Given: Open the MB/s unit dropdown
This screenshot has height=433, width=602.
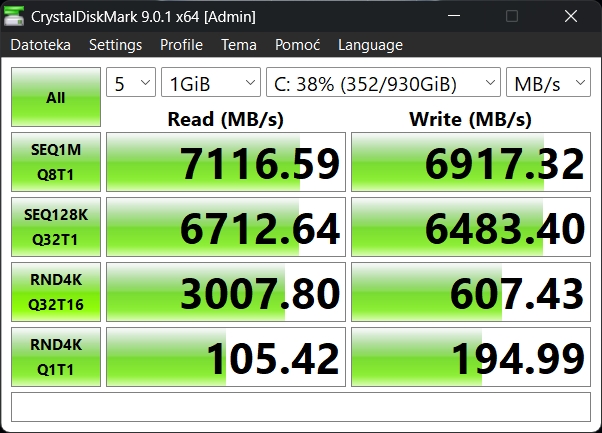Looking at the screenshot, I should [x=548, y=82].
